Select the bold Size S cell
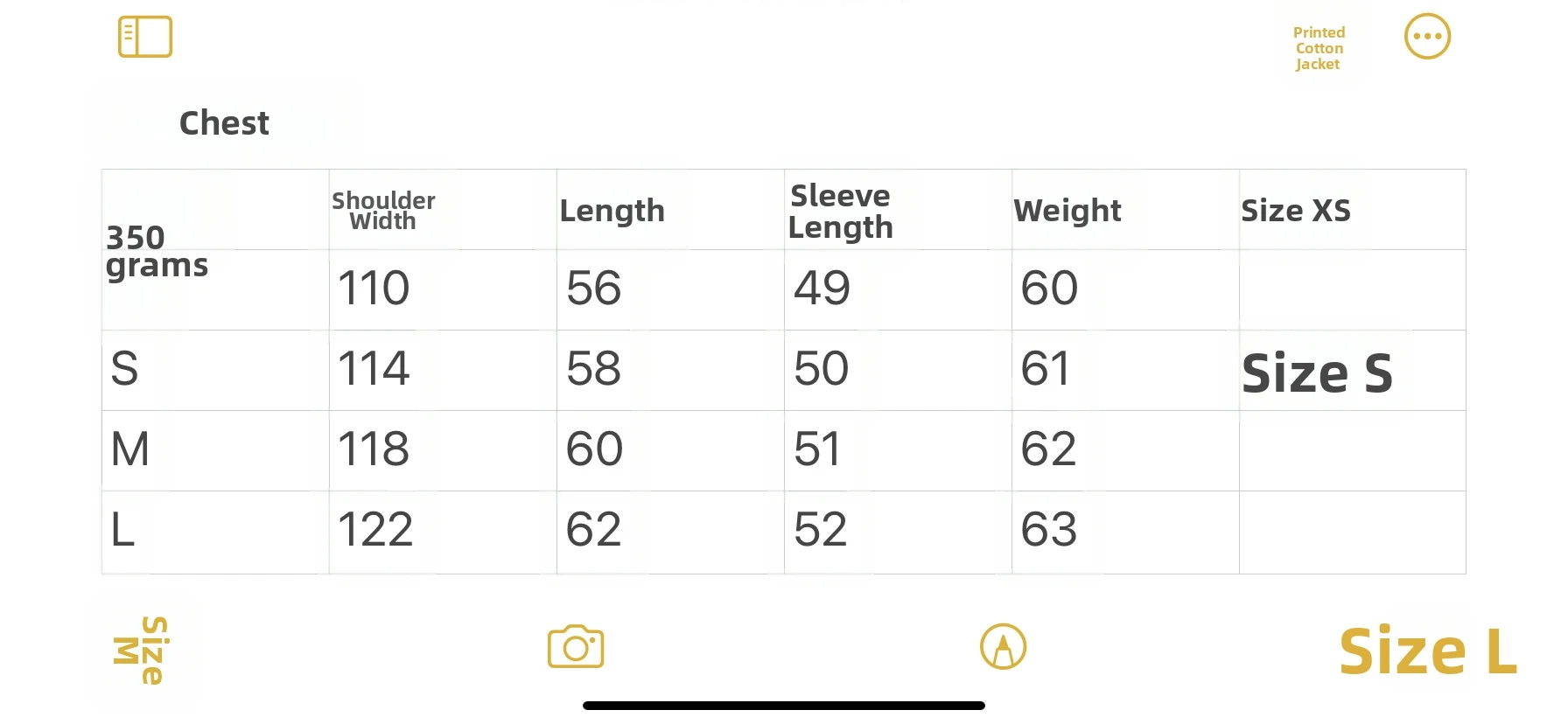1568x724 pixels. pos(1317,373)
